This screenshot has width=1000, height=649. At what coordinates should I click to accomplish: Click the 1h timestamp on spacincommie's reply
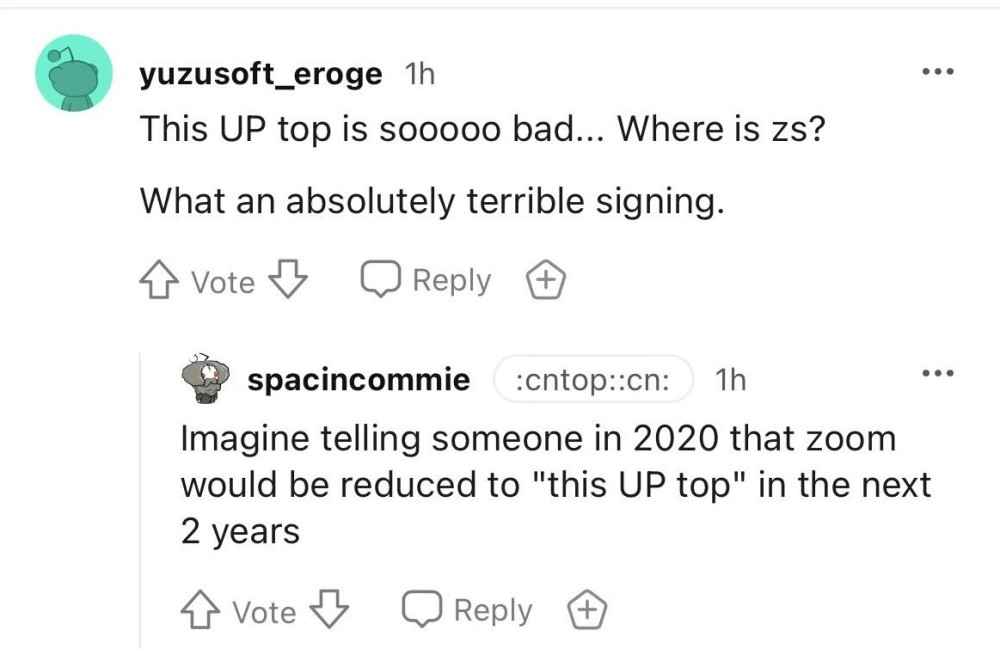731,380
